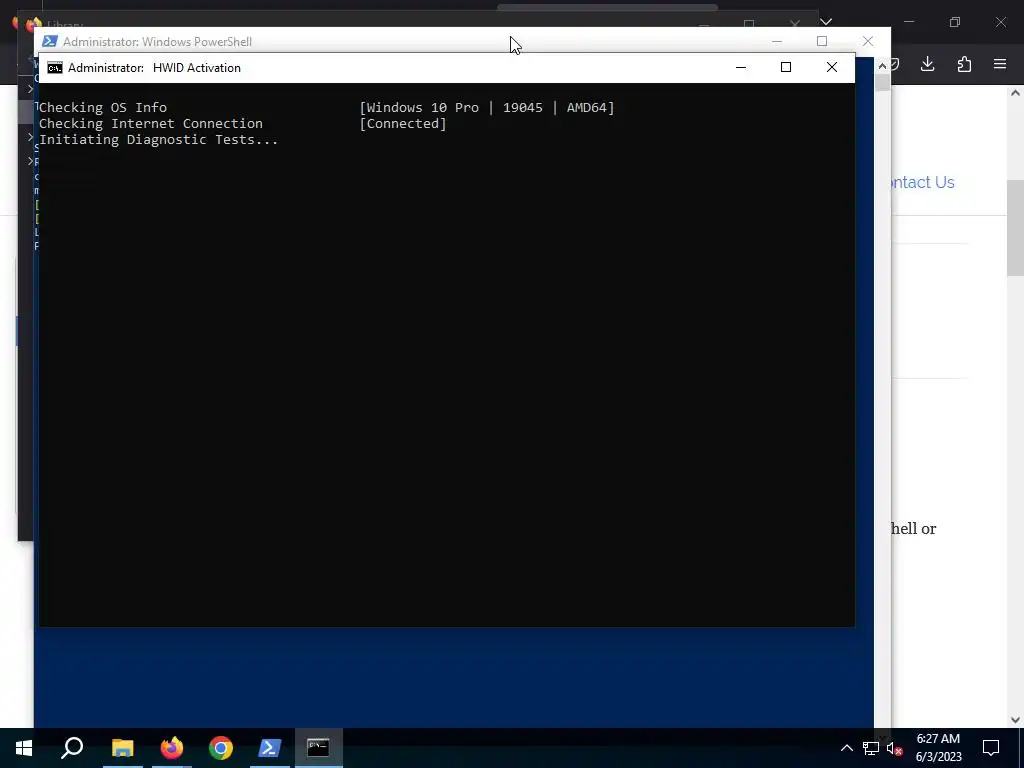Open Firefox list-all-tabs chevron
This screenshot has height=768, width=1024.
click(x=826, y=22)
